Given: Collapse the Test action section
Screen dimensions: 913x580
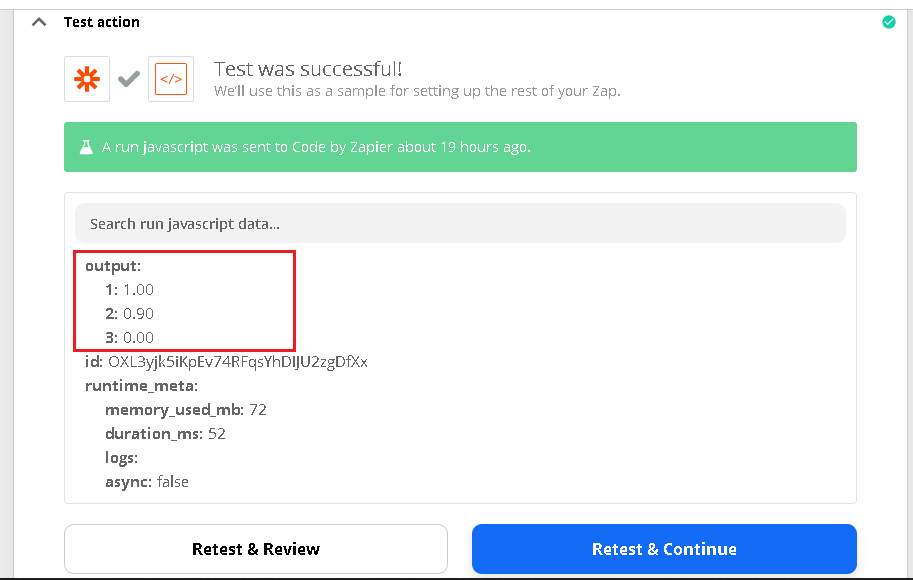Looking at the screenshot, I should tap(38, 20).
